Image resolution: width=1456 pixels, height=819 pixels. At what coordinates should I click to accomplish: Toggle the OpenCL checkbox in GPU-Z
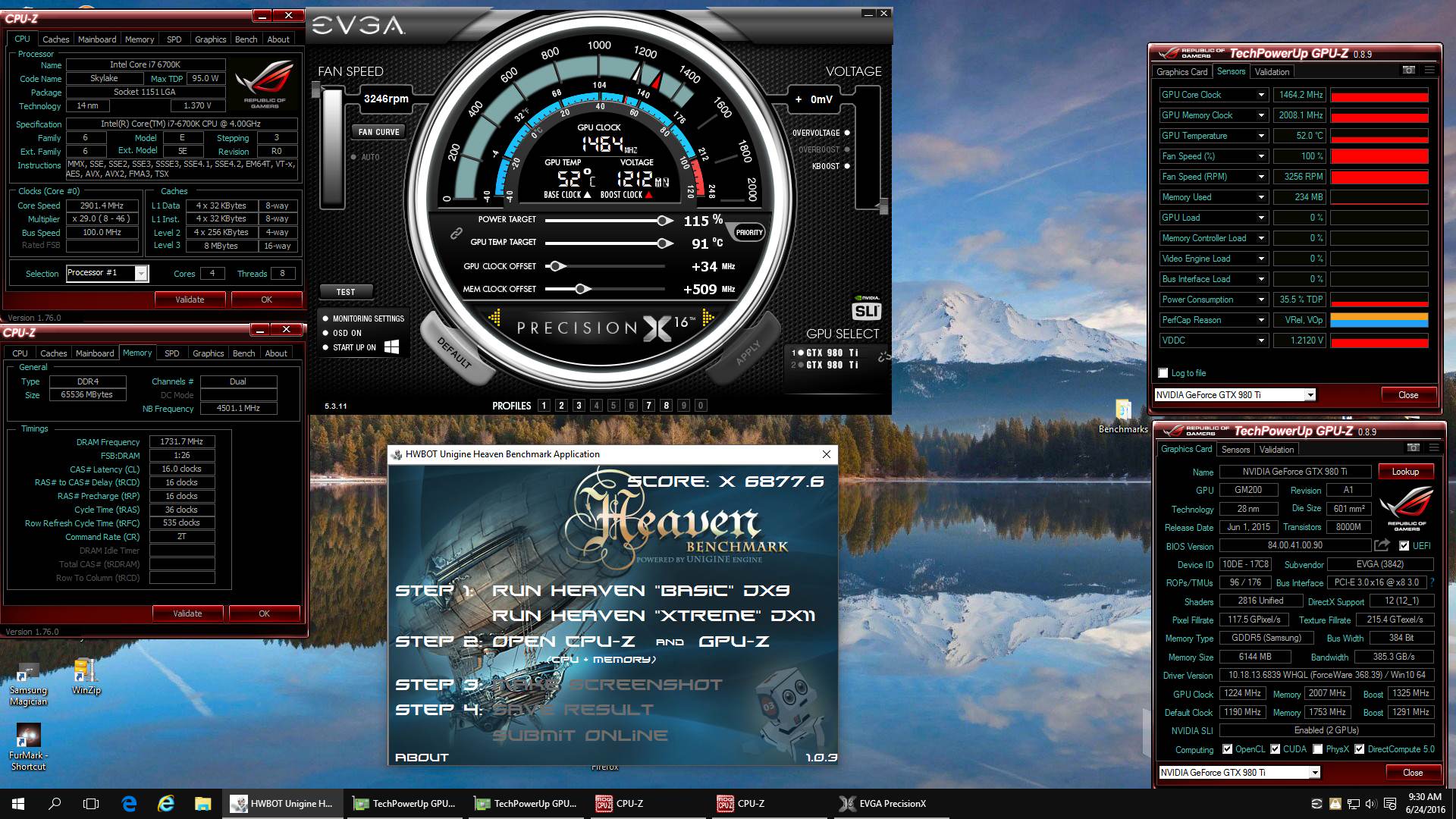[x=1228, y=749]
